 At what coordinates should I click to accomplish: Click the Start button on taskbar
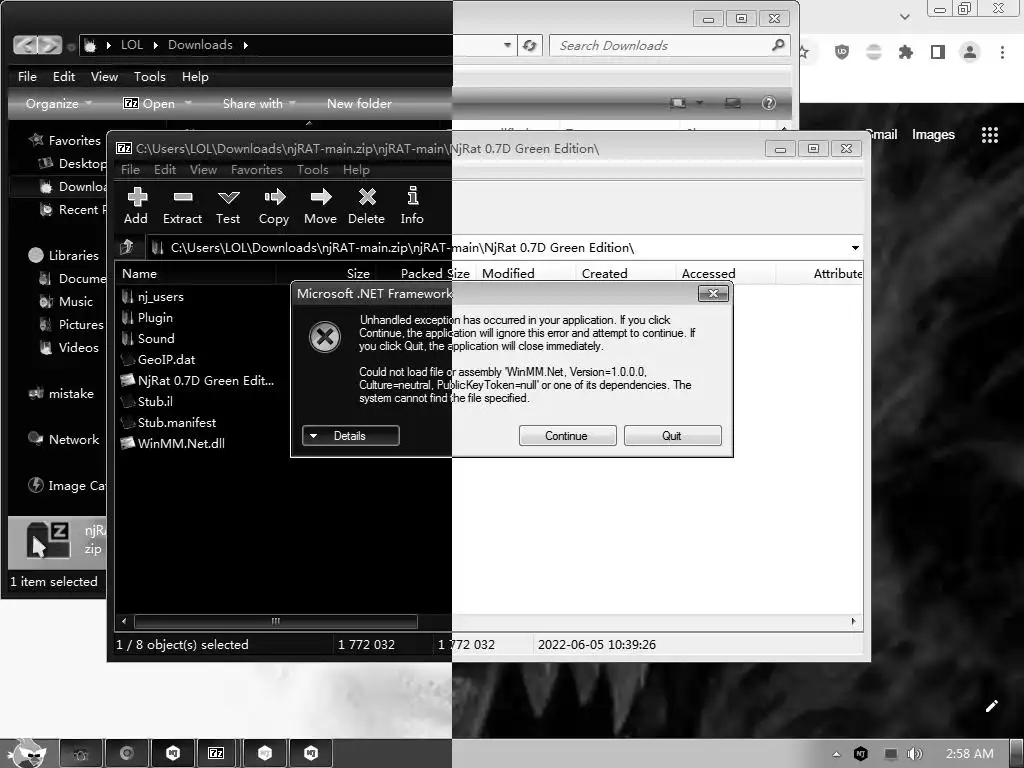click(x=27, y=753)
